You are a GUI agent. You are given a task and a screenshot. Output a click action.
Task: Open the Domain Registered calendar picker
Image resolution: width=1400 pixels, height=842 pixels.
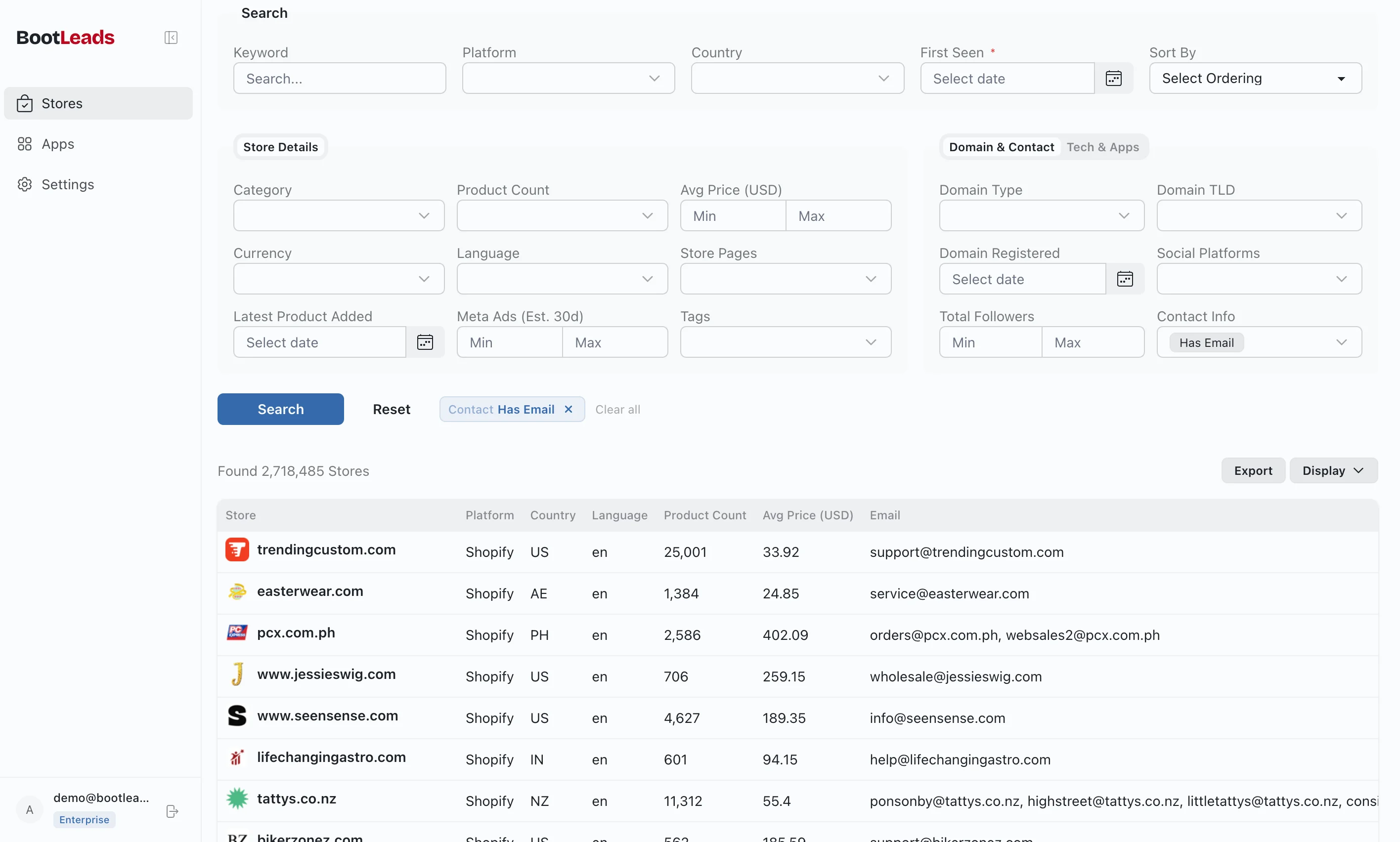[x=1125, y=279]
